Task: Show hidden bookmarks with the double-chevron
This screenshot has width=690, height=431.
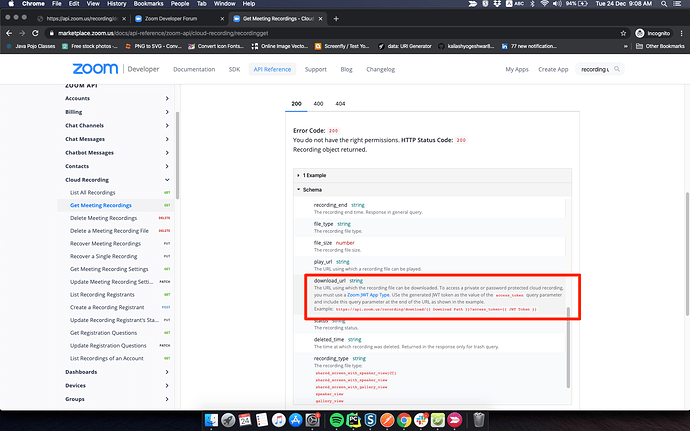Action: [626, 46]
